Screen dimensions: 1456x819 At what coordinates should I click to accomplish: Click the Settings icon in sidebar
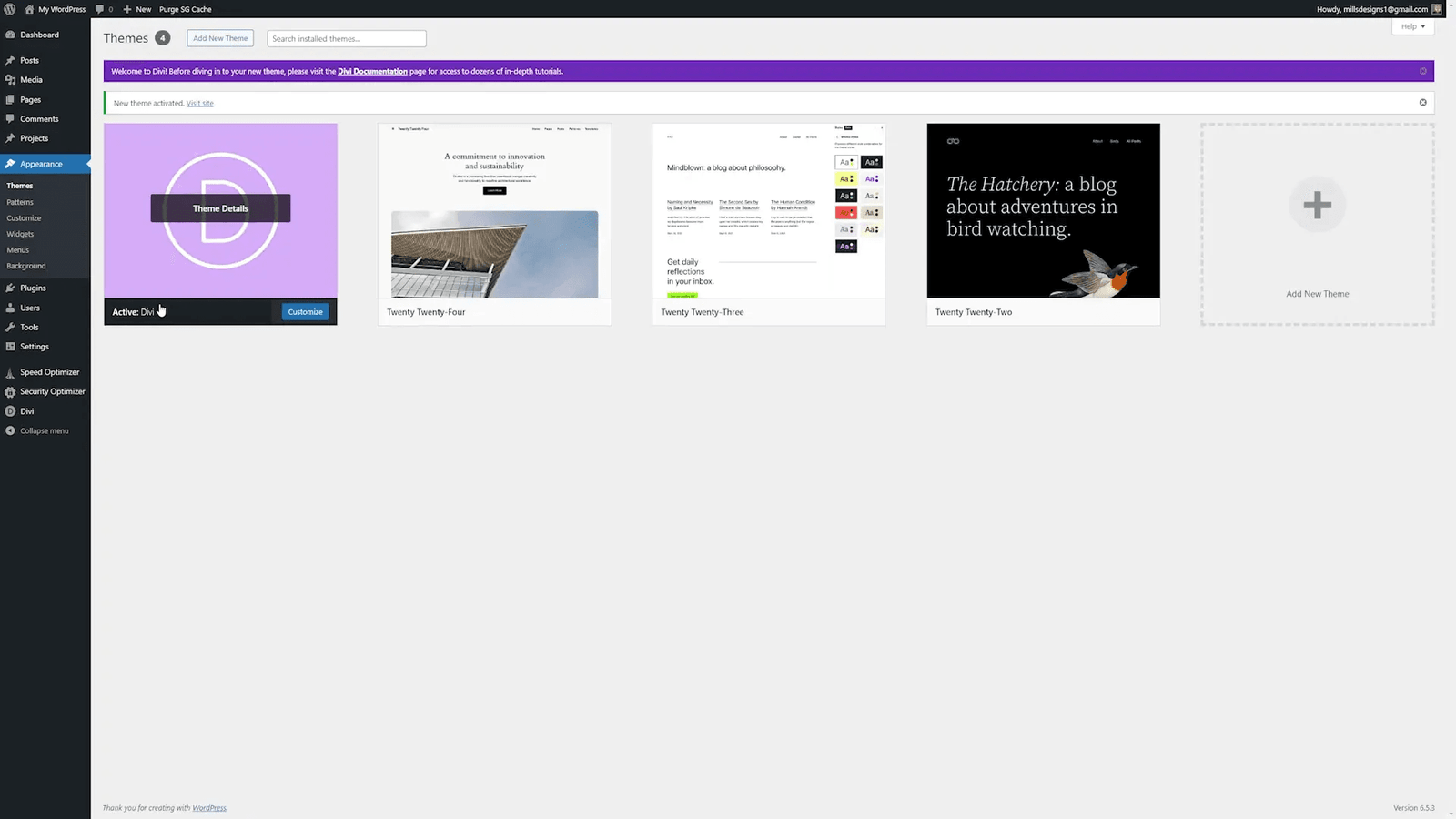coord(10,347)
